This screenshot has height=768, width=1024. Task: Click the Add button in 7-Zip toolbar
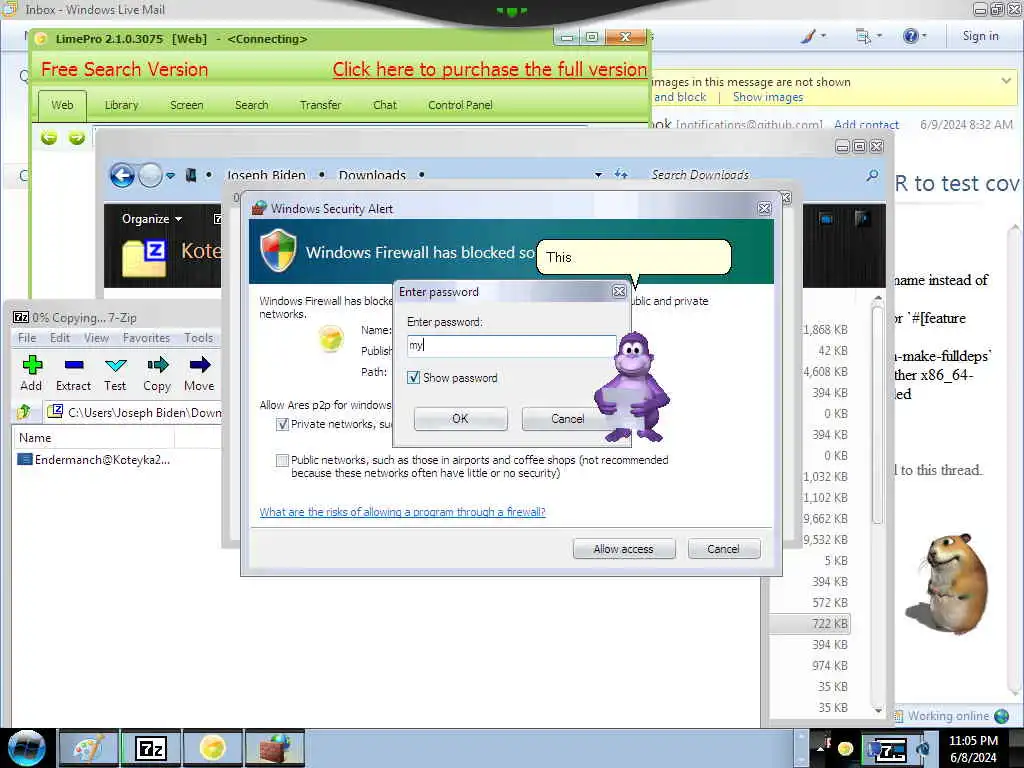31,373
